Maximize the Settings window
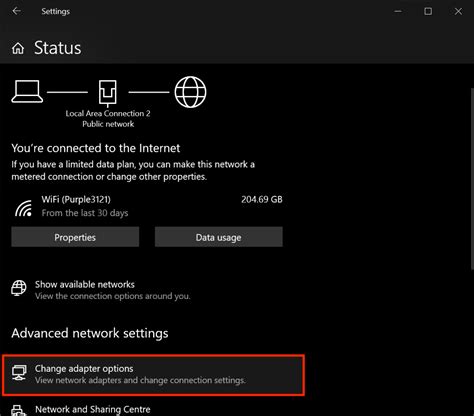The width and height of the screenshot is (474, 416). pyautogui.click(x=428, y=11)
